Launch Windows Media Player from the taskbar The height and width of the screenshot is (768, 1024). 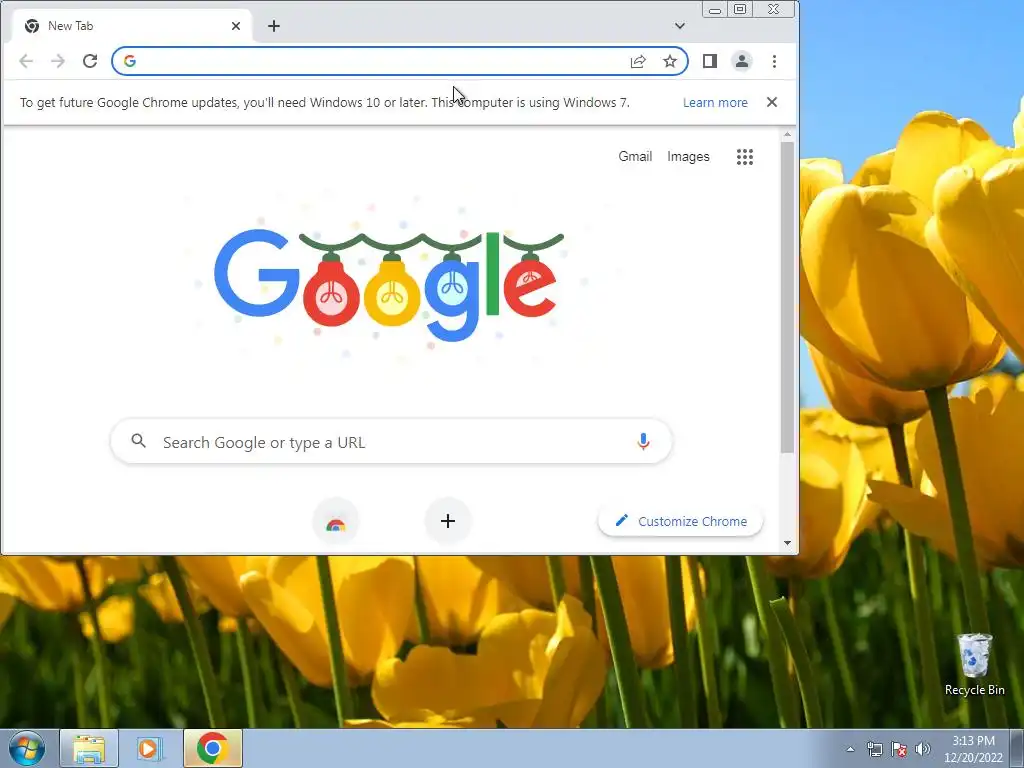click(149, 748)
